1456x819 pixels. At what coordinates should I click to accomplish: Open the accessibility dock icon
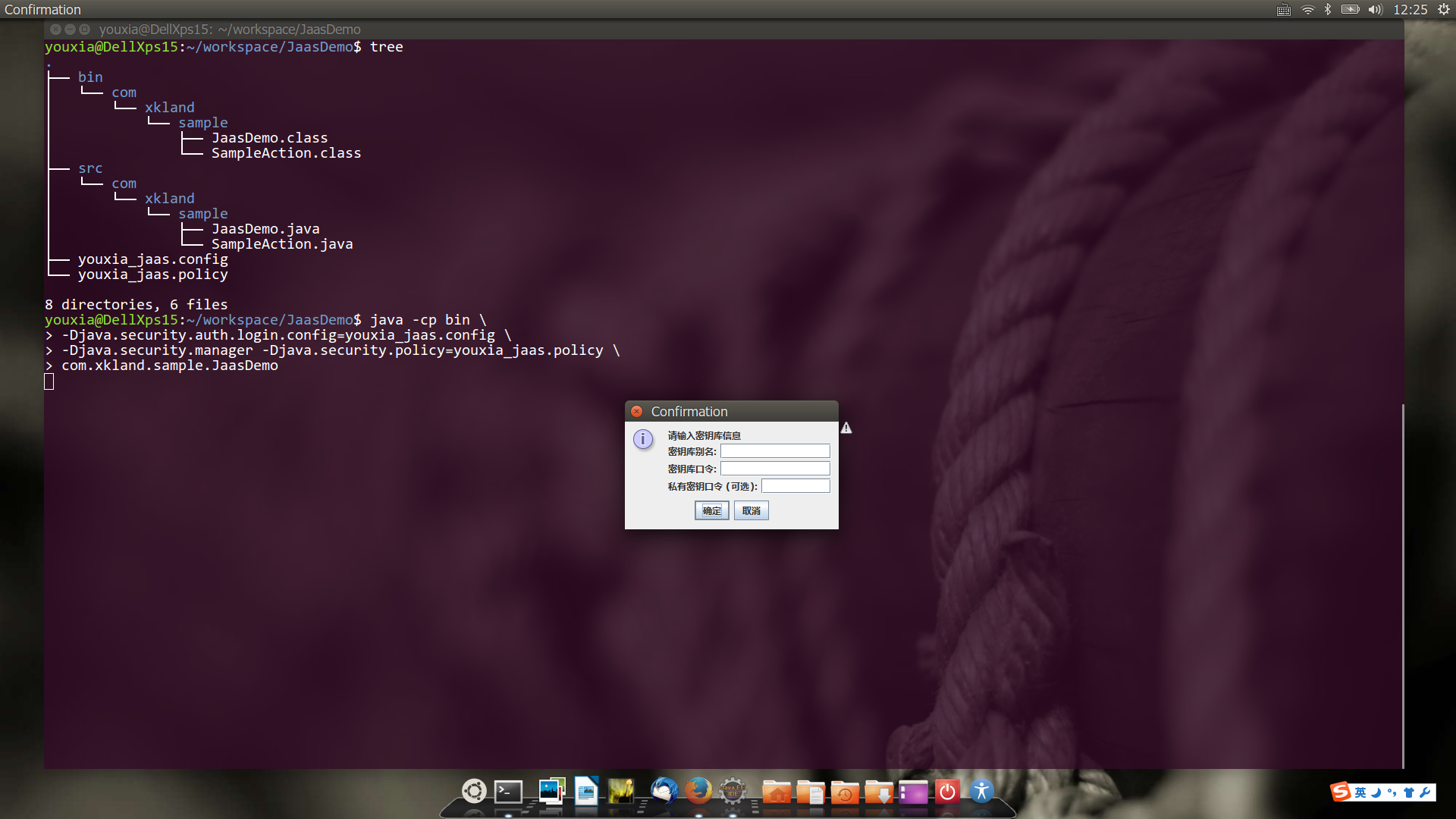click(x=981, y=791)
